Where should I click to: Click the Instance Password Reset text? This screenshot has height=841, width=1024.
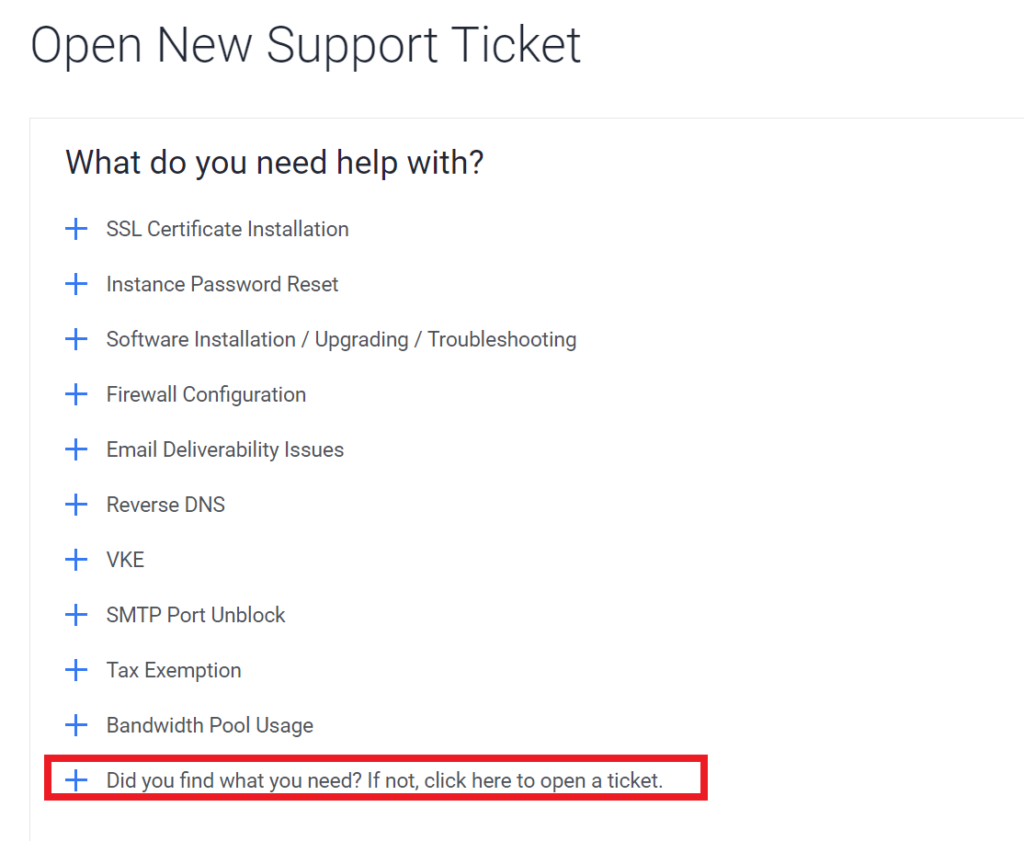click(x=222, y=284)
